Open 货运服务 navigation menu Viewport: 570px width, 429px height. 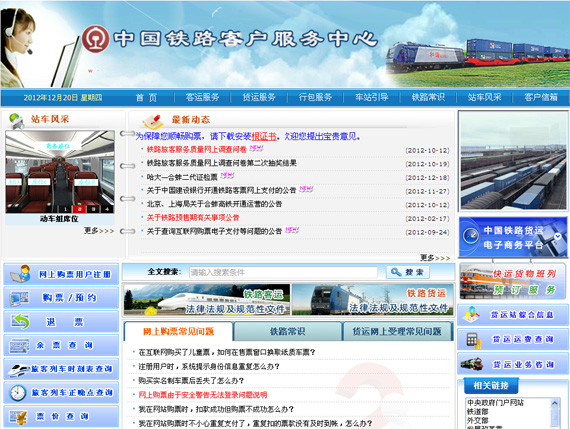[x=259, y=97]
